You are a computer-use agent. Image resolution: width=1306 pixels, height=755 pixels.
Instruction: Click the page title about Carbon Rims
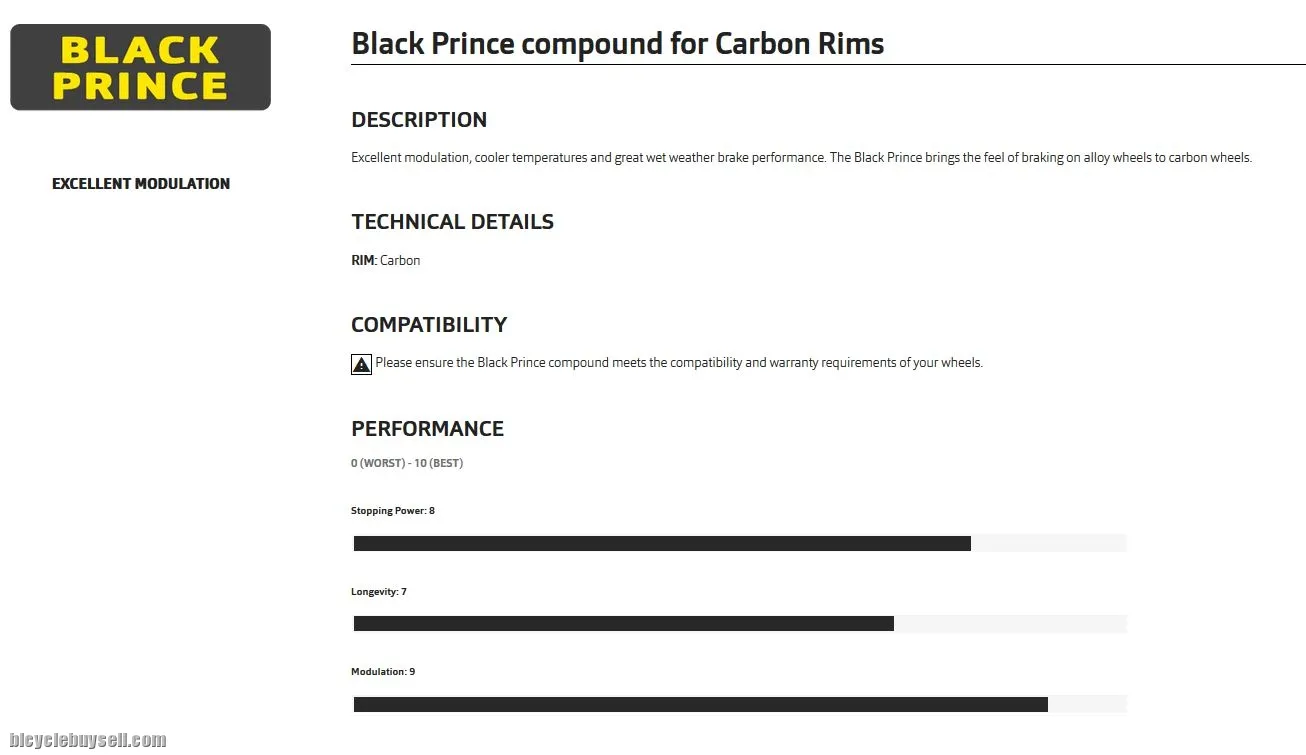(617, 44)
